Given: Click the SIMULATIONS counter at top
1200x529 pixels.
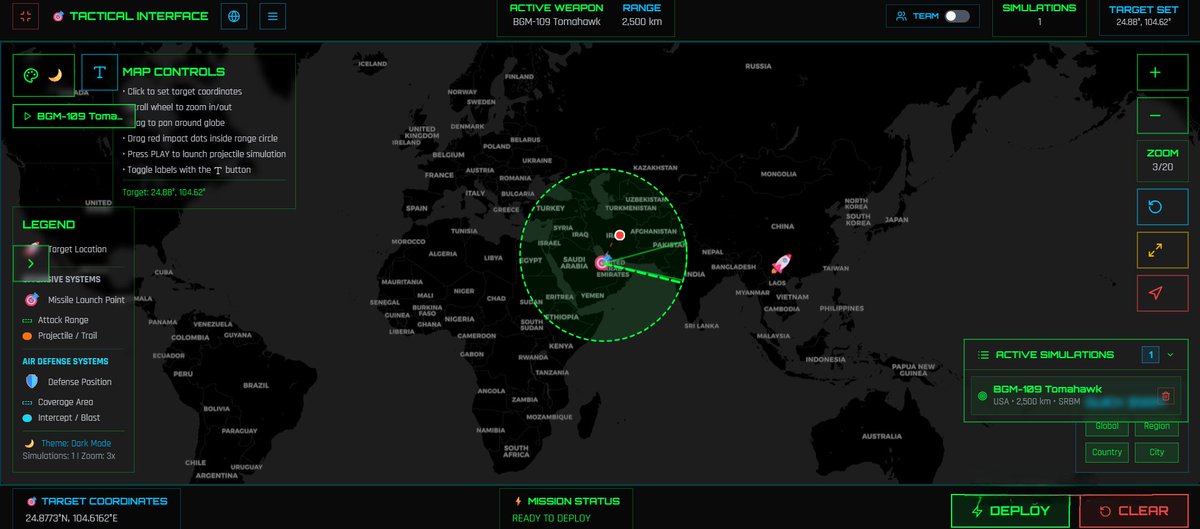Looking at the screenshot, I should click(x=1039, y=15).
